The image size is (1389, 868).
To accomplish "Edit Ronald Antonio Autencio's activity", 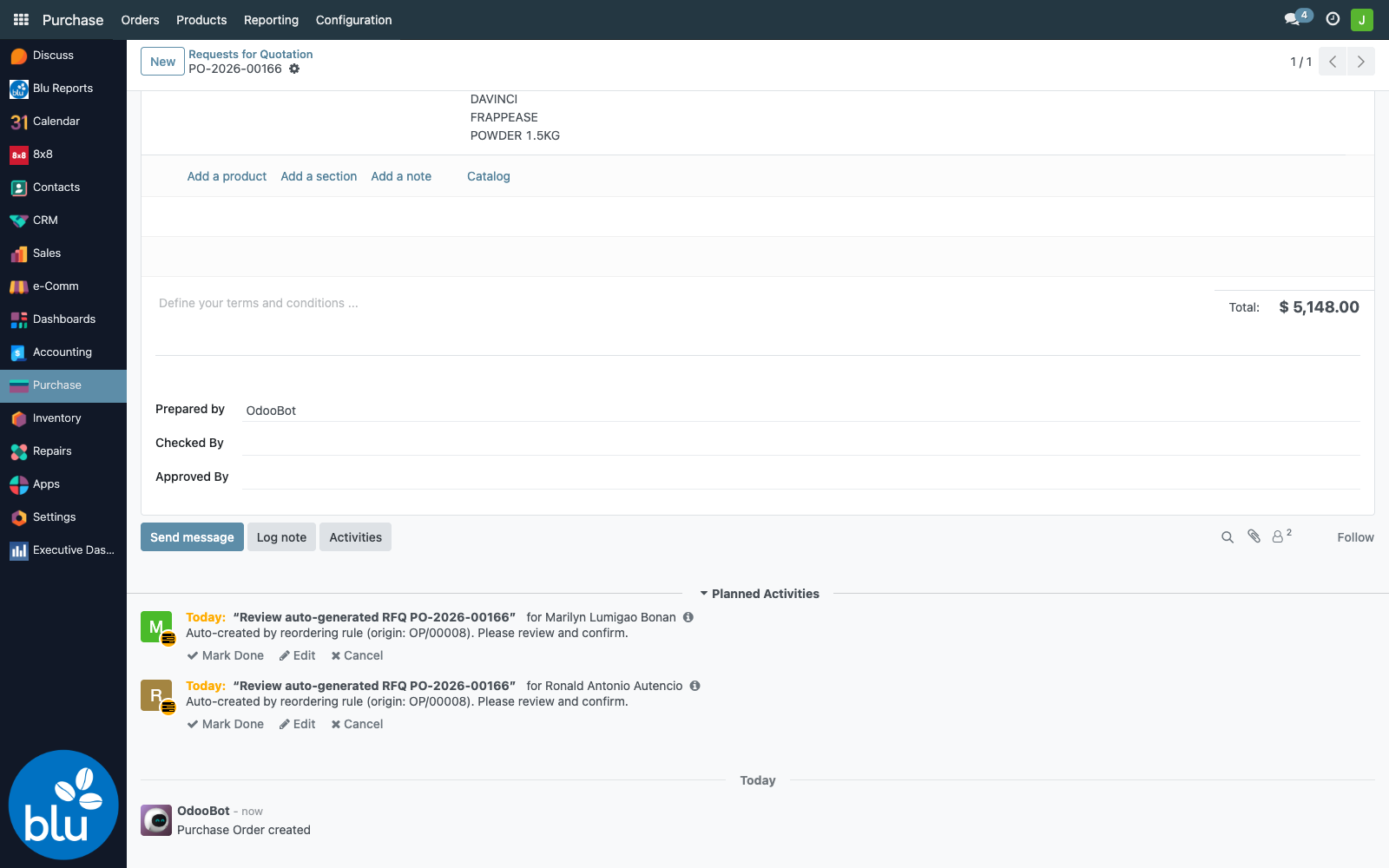I will click(297, 724).
